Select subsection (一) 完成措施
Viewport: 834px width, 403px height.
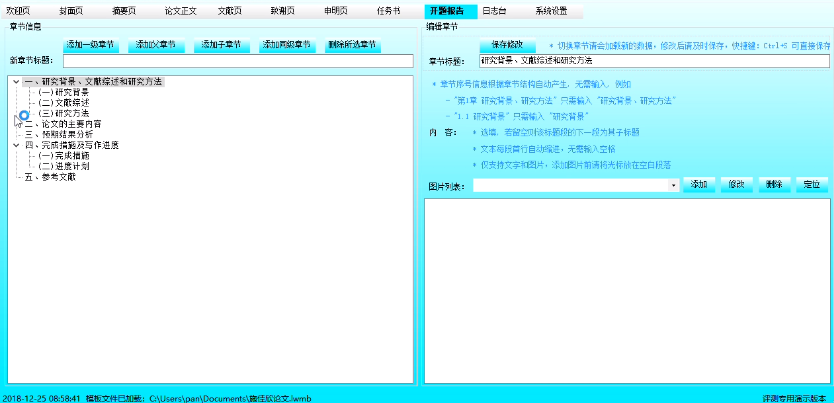point(64,156)
